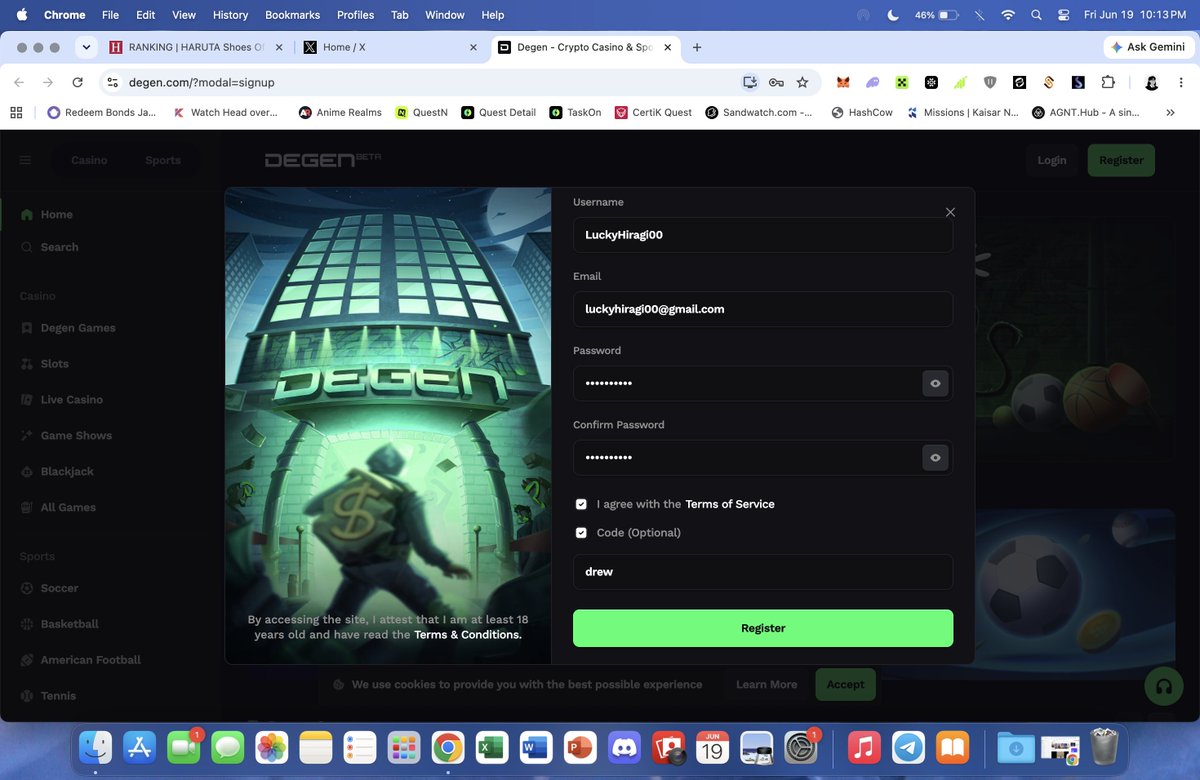Open Chrome profile avatar
The image size is (1200, 780).
click(1151, 82)
